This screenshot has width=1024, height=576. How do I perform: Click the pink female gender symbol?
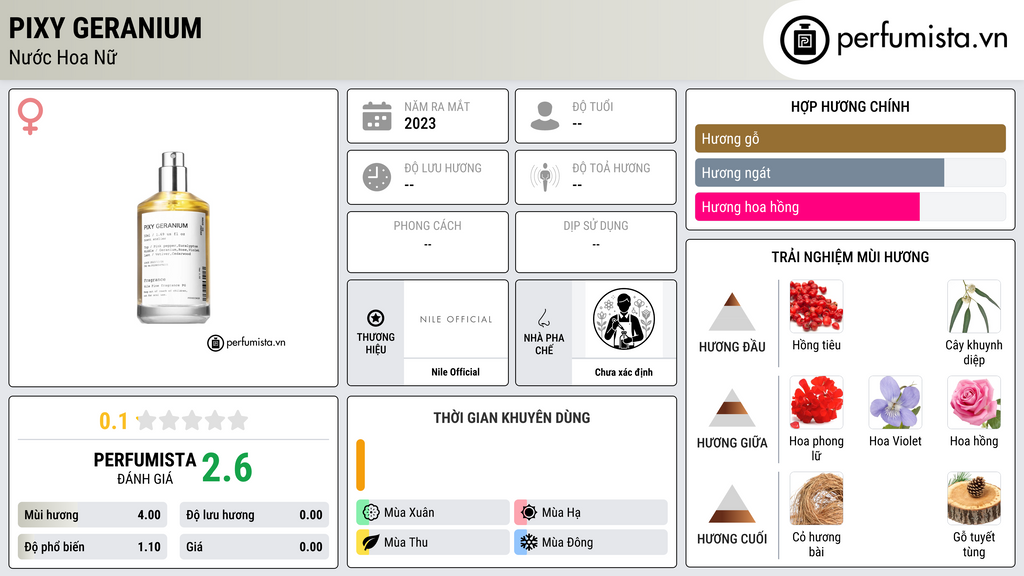pyautogui.click(x=30, y=116)
